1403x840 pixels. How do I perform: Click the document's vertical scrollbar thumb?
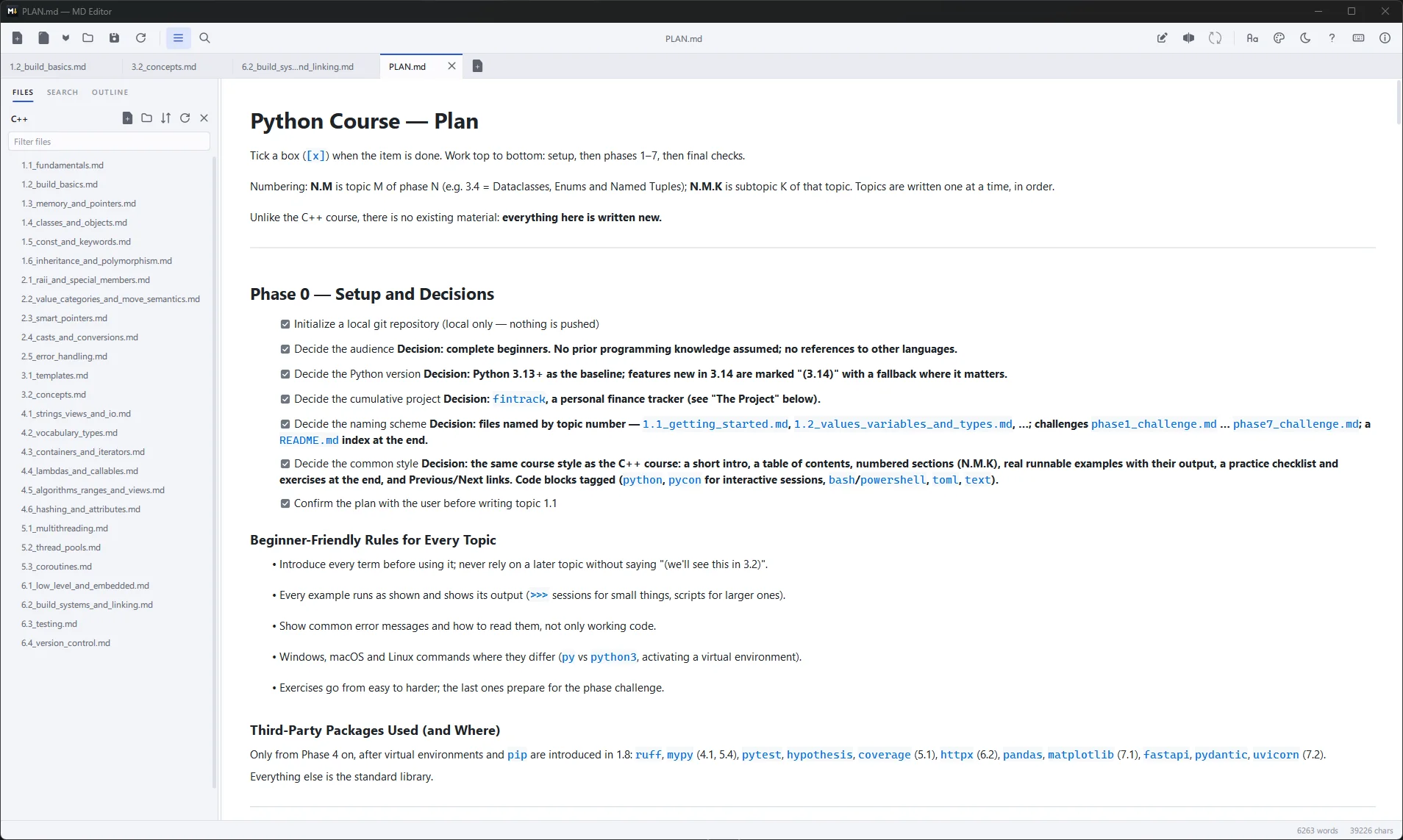point(1399,101)
